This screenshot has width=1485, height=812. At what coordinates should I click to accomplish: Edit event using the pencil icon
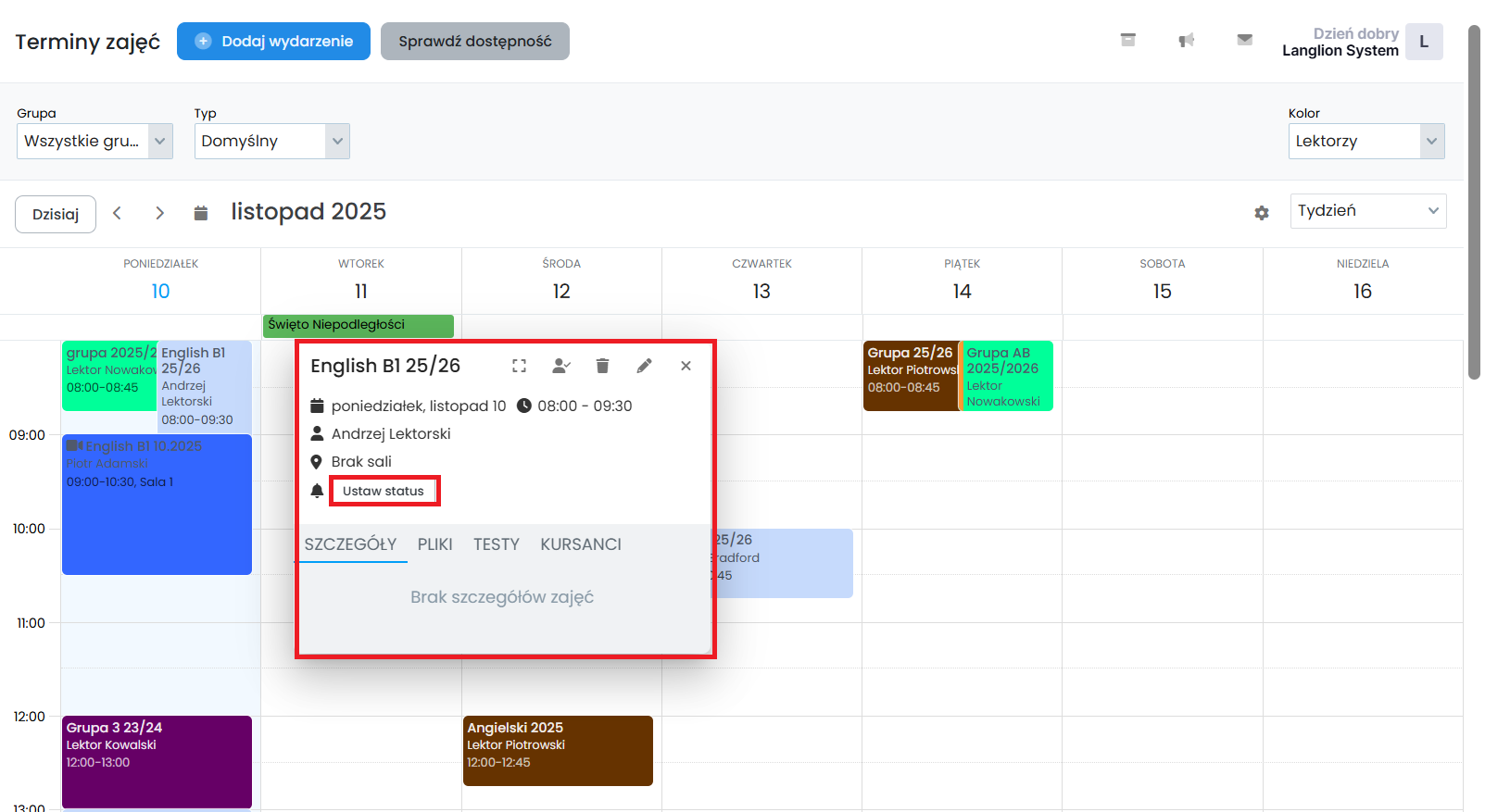point(644,366)
